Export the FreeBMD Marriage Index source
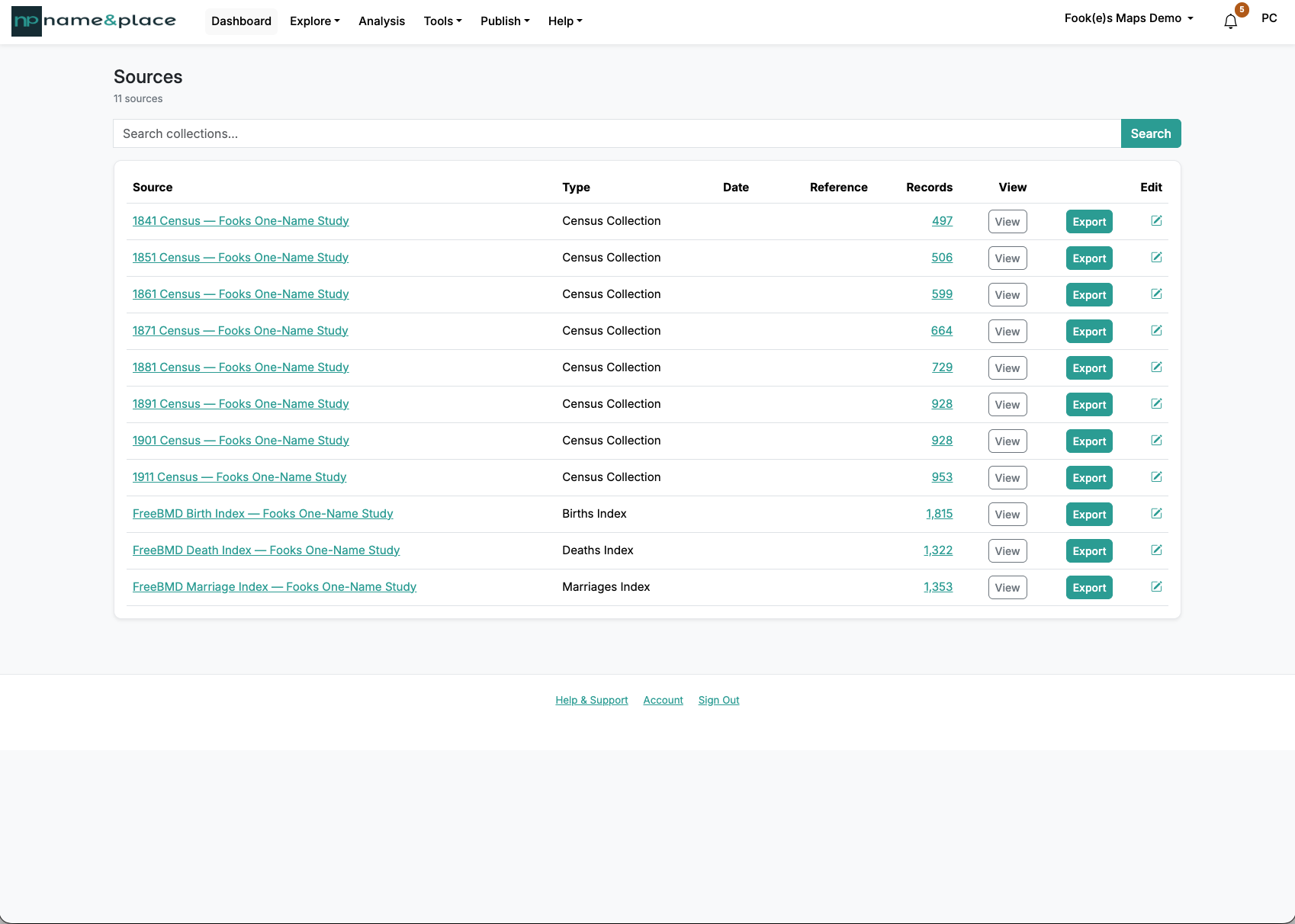Screen dimensions: 1295x924 (x=1089, y=588)
